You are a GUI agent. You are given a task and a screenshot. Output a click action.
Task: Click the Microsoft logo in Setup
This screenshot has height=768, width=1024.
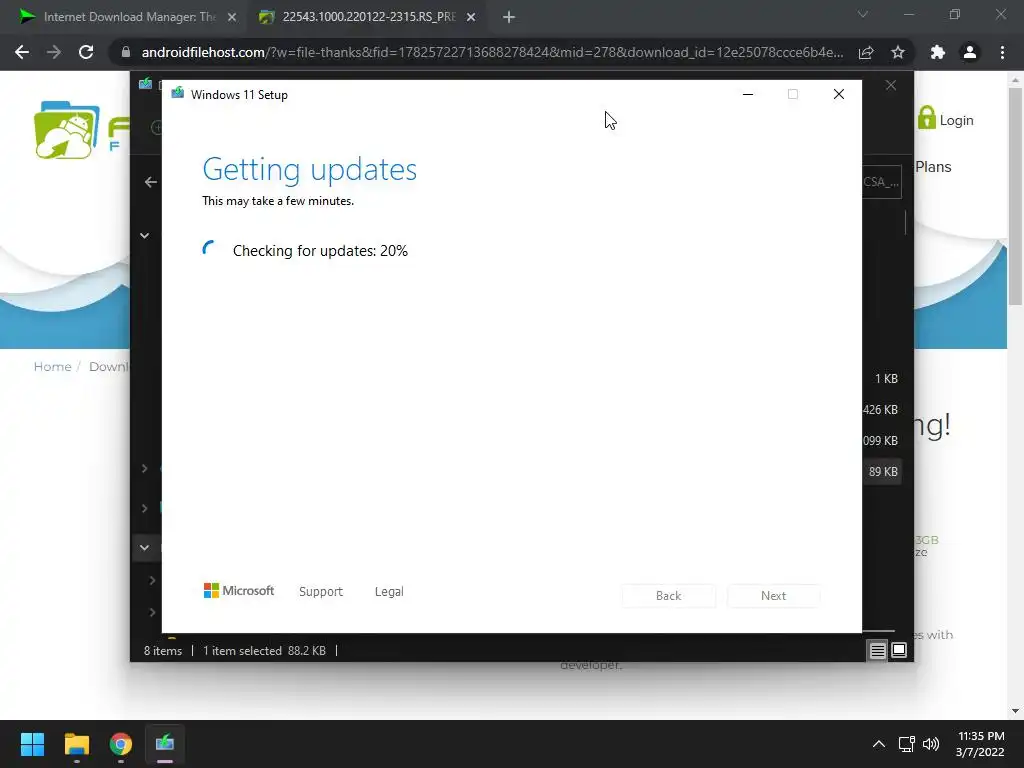pyautogui.click(x=239, y=590)
